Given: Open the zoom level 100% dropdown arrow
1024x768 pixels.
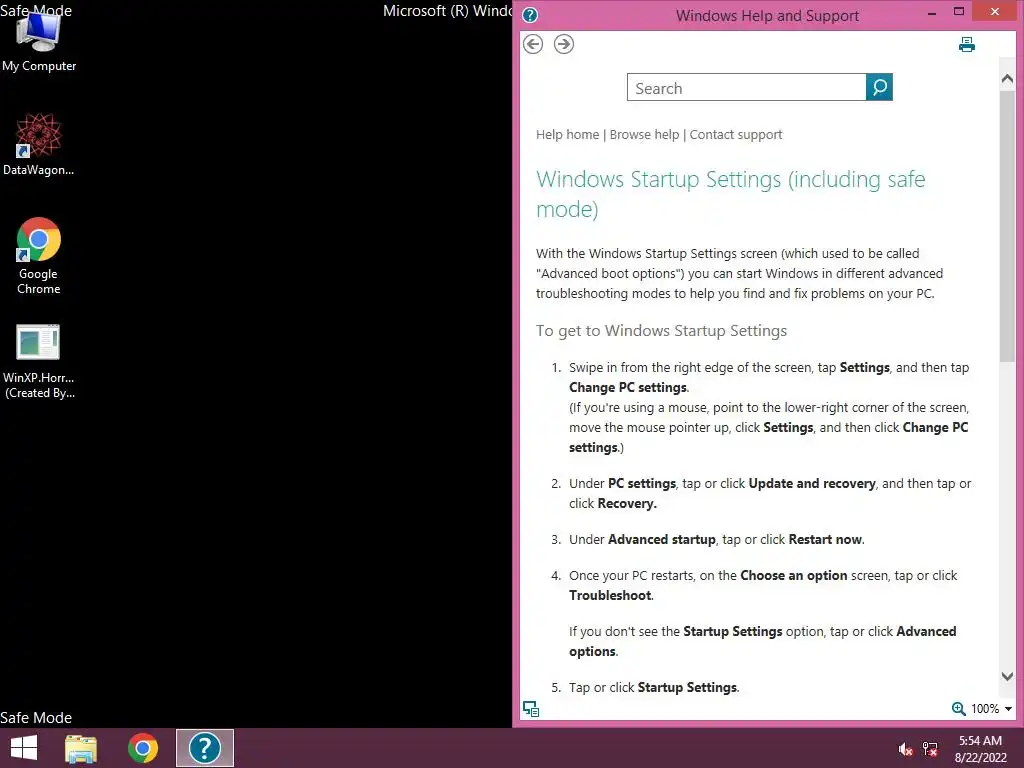Looking at the screenshot, I should tap(1008, 709).
